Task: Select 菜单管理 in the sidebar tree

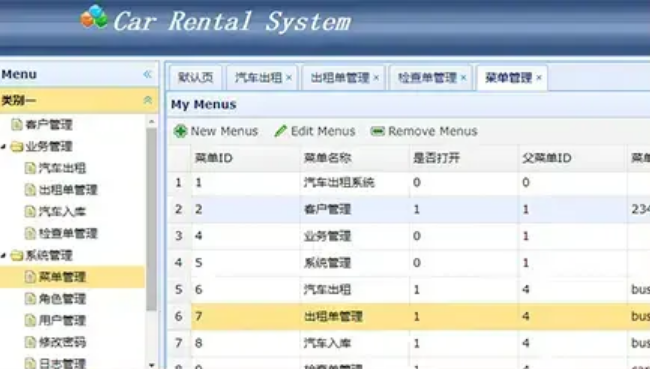Action: click(x=62, y=277)
